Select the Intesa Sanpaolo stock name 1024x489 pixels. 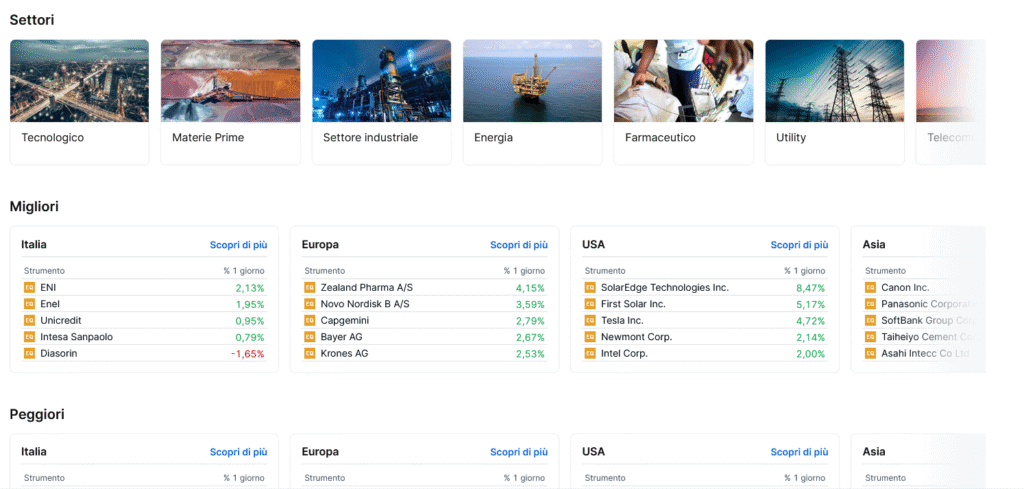point(76,337)
